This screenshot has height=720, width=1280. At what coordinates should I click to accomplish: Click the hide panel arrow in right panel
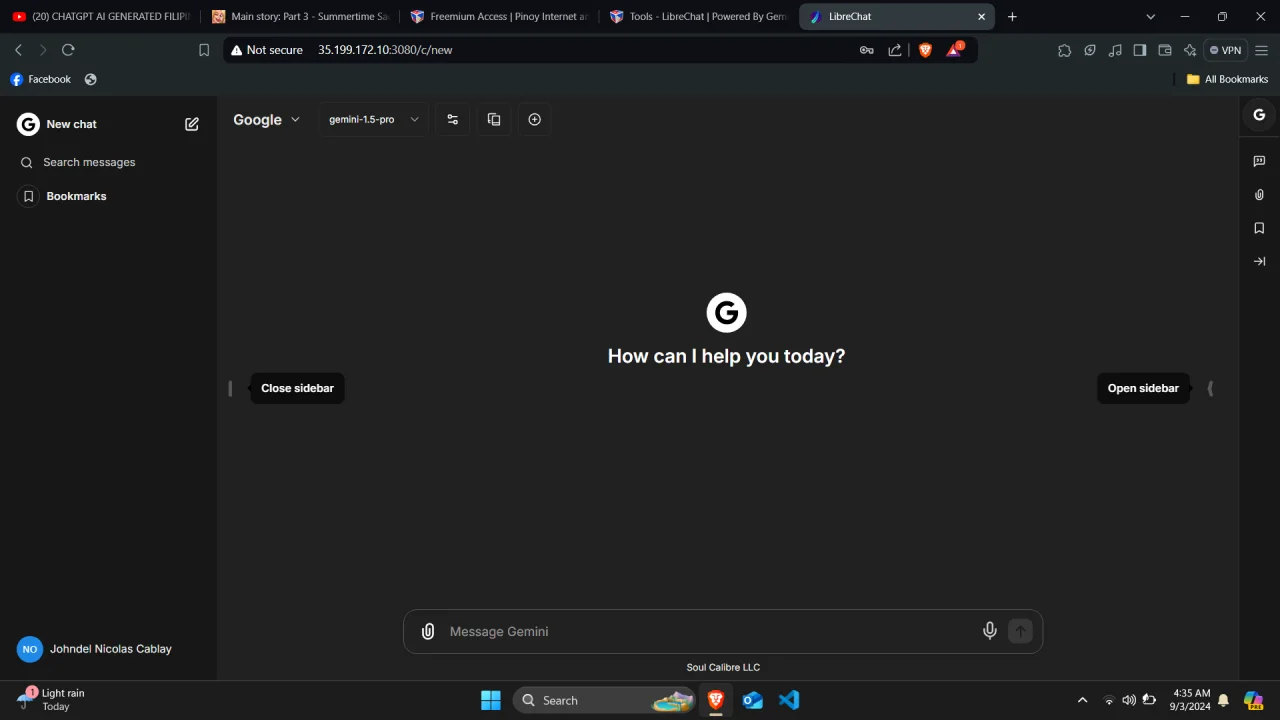pyautogui.click(x=1259, y=261)
